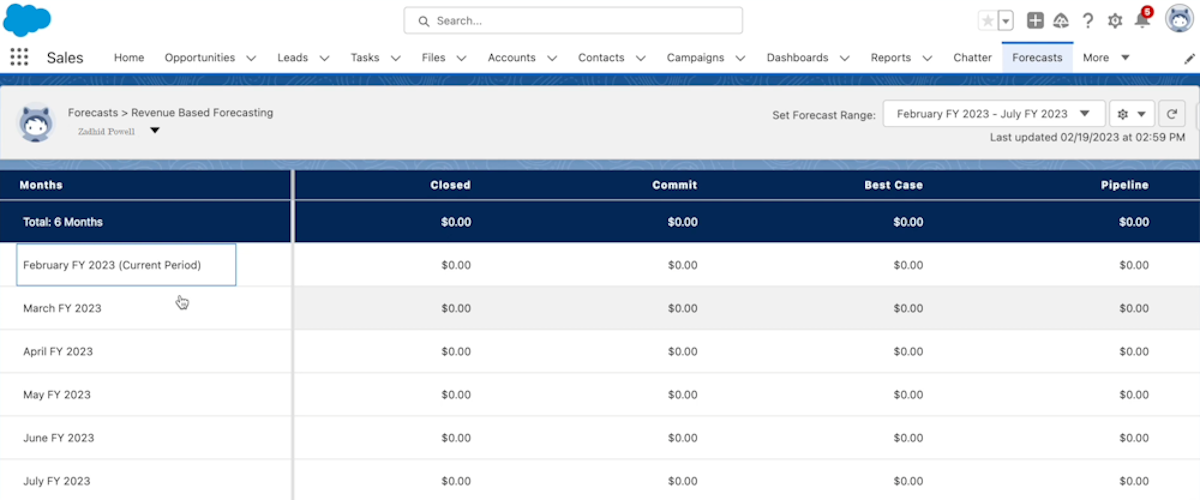Image resolution: width=1200 pixels, height=500 pixels.
Task: View notifications via the bell icon
Action: tap(1141, 20)
